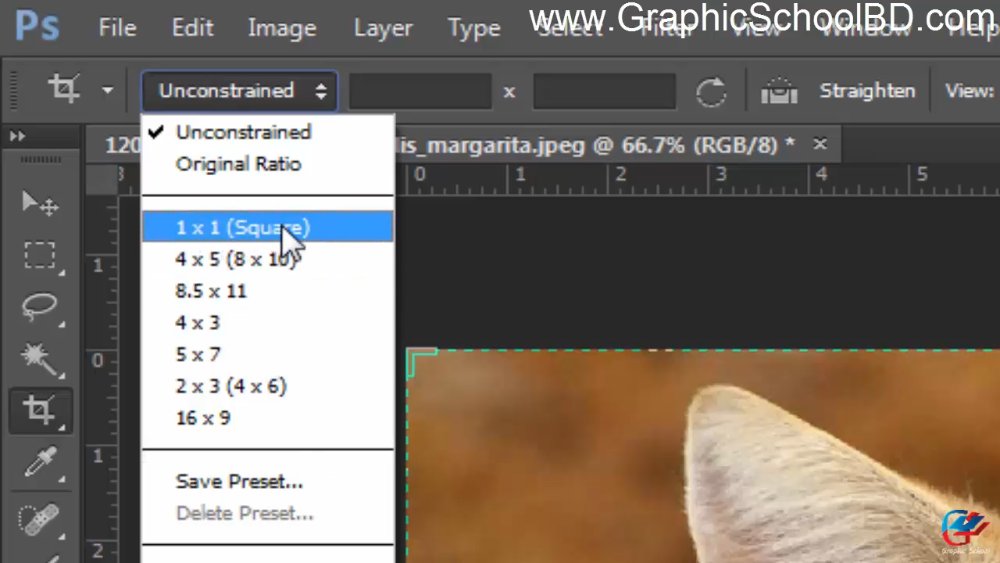The width and height of the screenshot is (1000, 563).
Task: Click the options bar gripper handle
Action: [x=14, y=90]
